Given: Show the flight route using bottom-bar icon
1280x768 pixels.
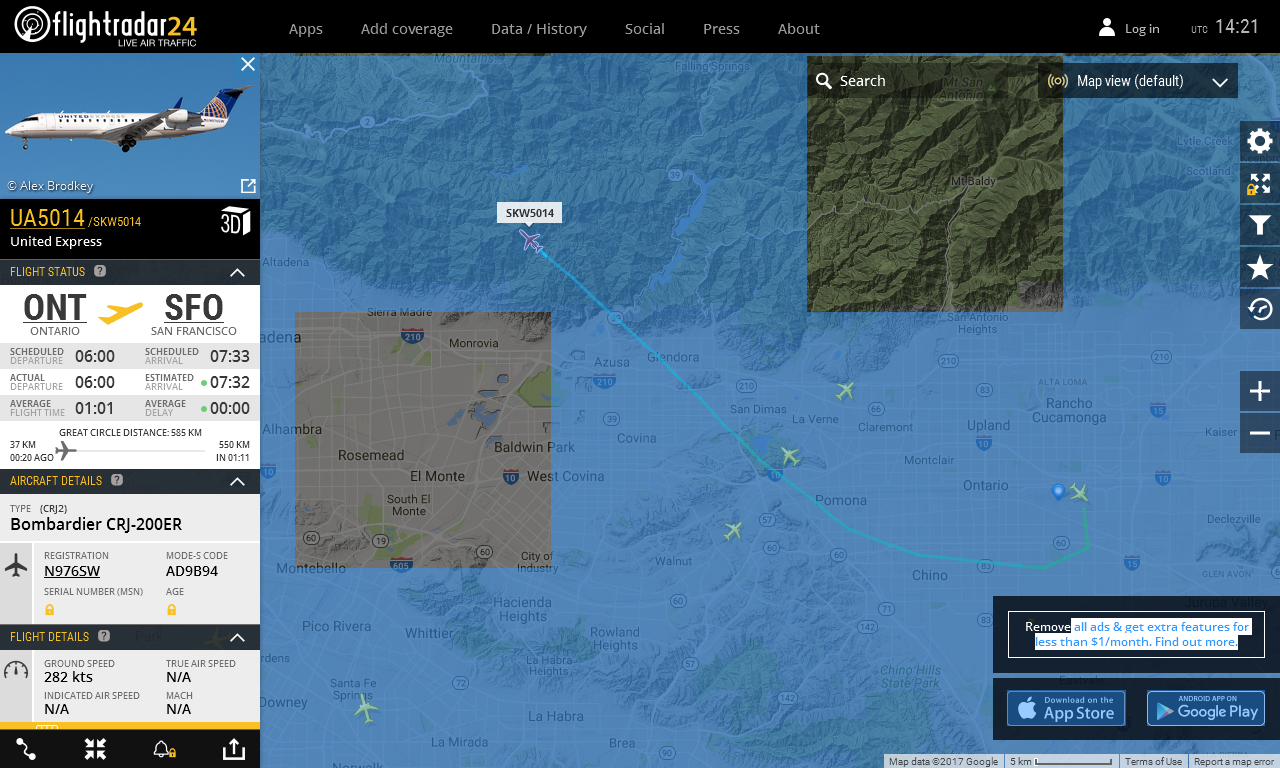Looking at the screenshot, I should (26, 749).
